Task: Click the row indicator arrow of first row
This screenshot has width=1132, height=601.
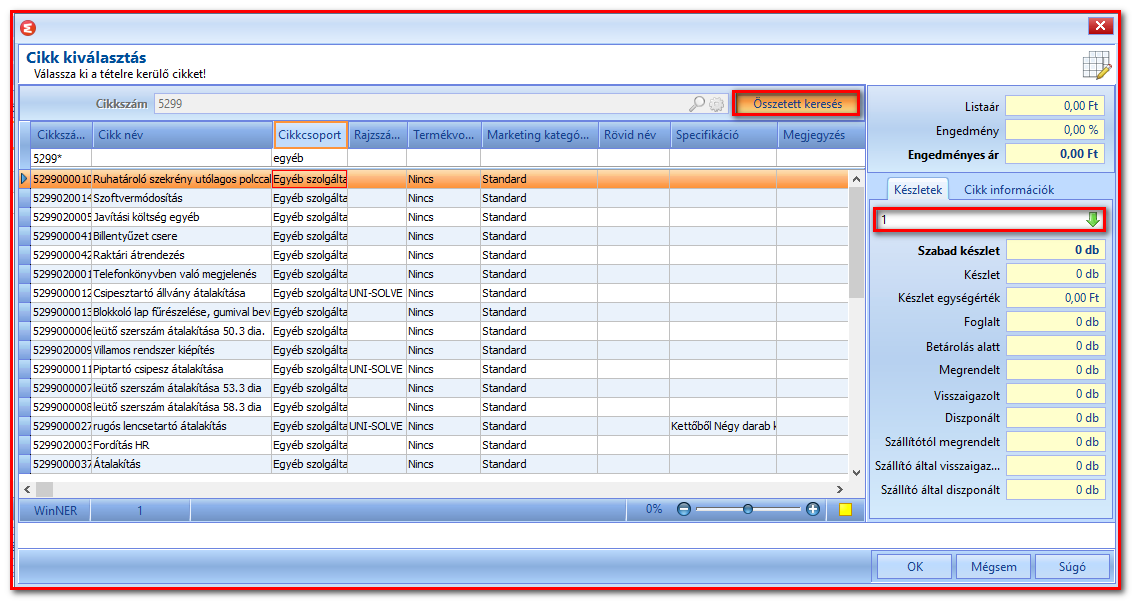Action: (x=25, y=178)
